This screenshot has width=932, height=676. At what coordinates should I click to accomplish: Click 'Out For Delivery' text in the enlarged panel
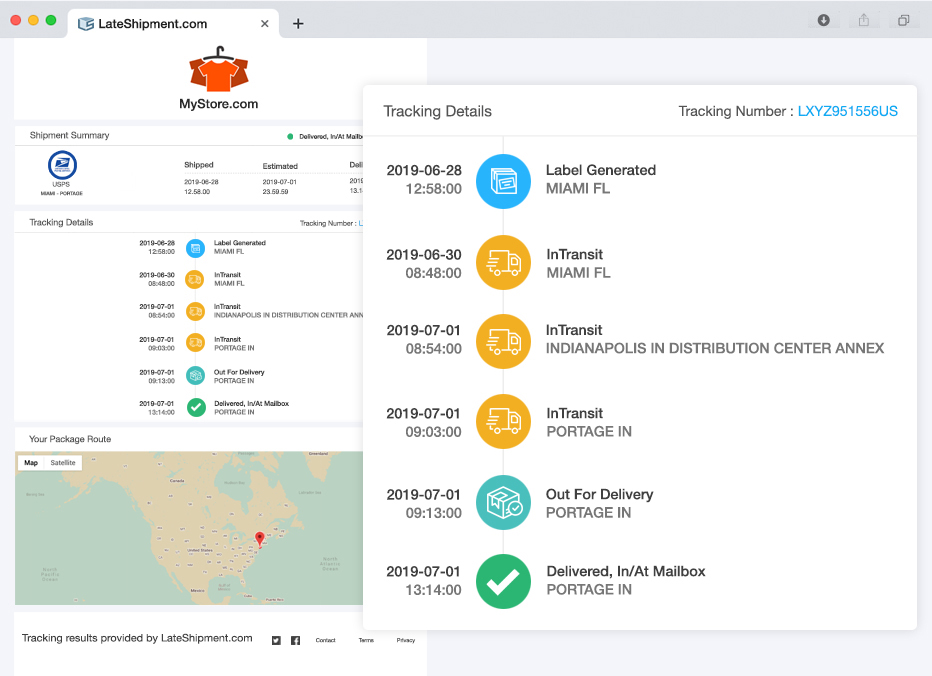point(600,495)
